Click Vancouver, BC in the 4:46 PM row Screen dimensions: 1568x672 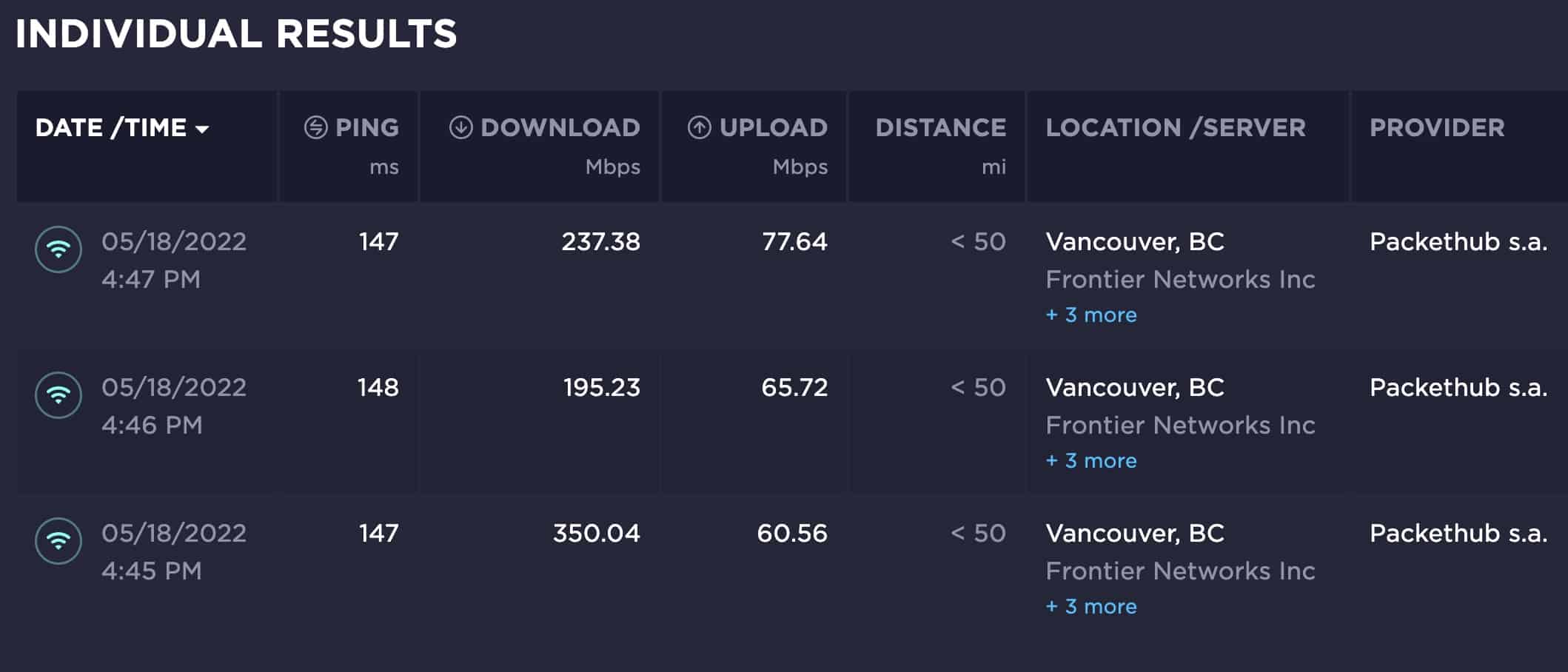(x=1134, y=388)
